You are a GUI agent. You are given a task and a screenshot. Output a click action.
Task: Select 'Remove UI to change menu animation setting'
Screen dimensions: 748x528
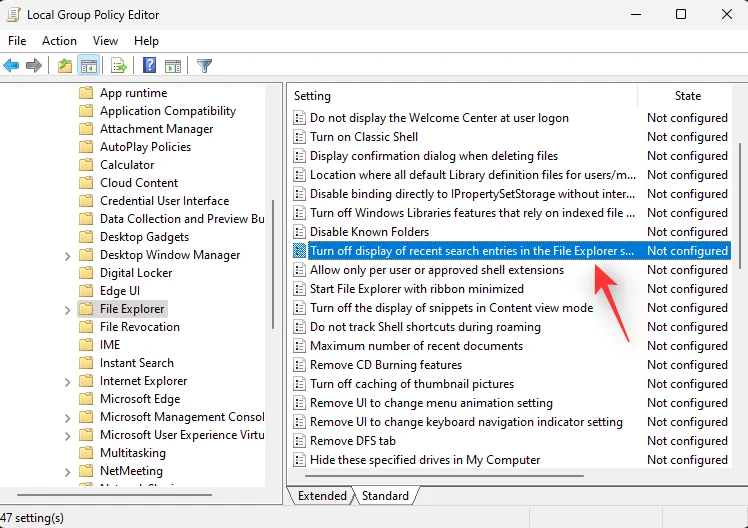click(x=431, y=403)
